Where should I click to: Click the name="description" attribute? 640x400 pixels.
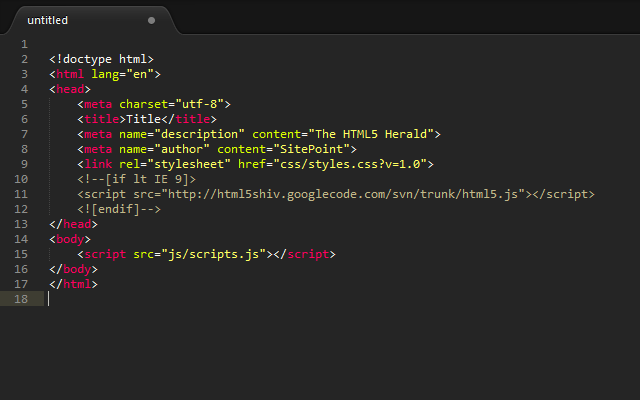click(x=182, y=134)
